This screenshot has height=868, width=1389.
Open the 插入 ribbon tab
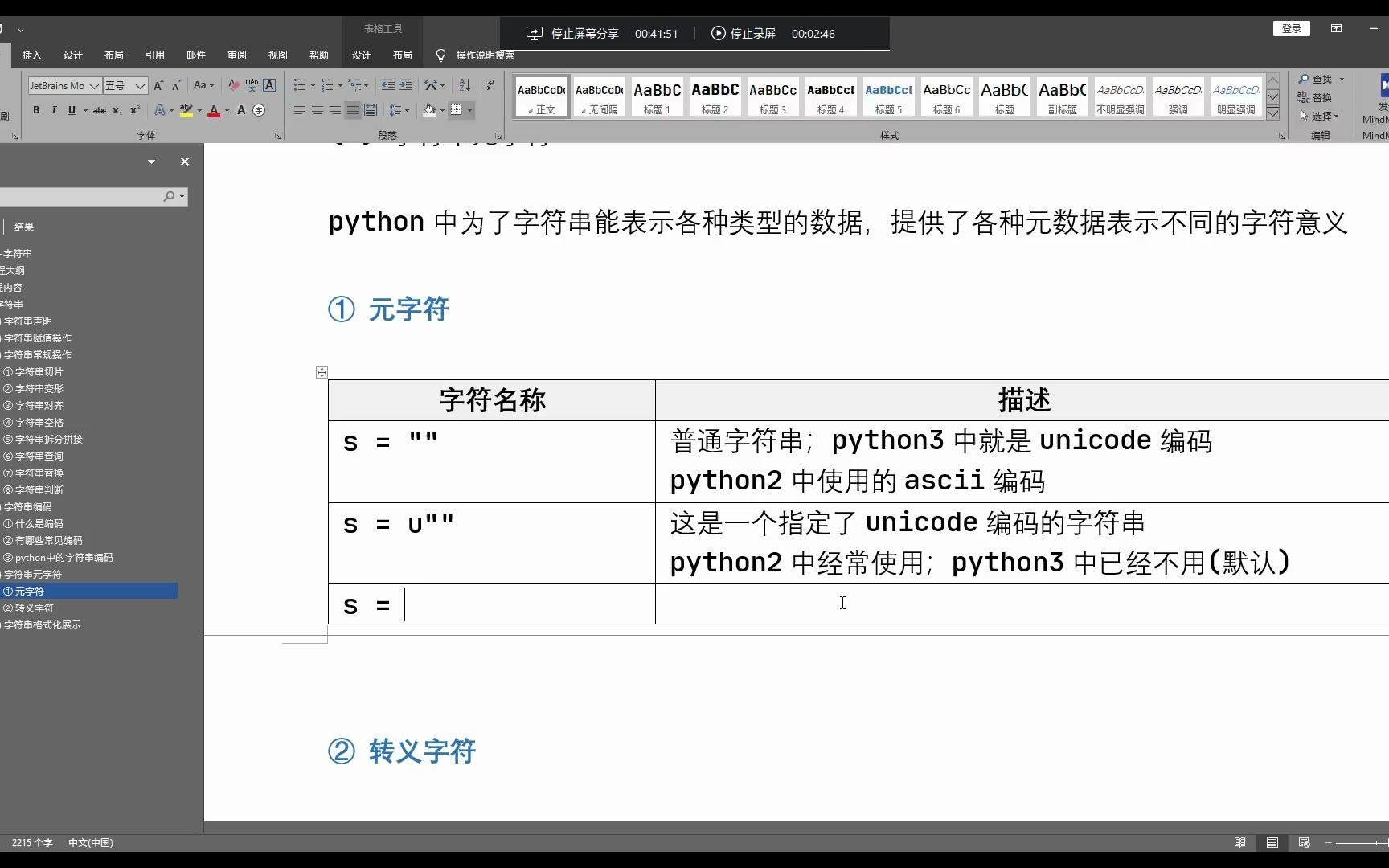32,55
